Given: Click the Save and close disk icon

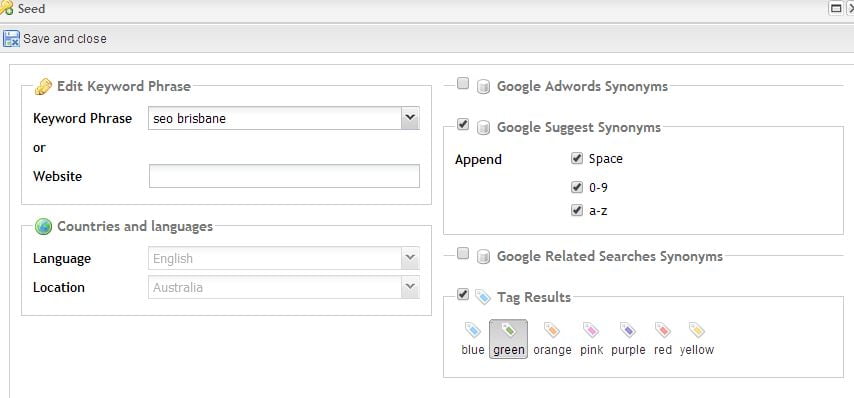Looking at the screenshot, I should [11, 39].
